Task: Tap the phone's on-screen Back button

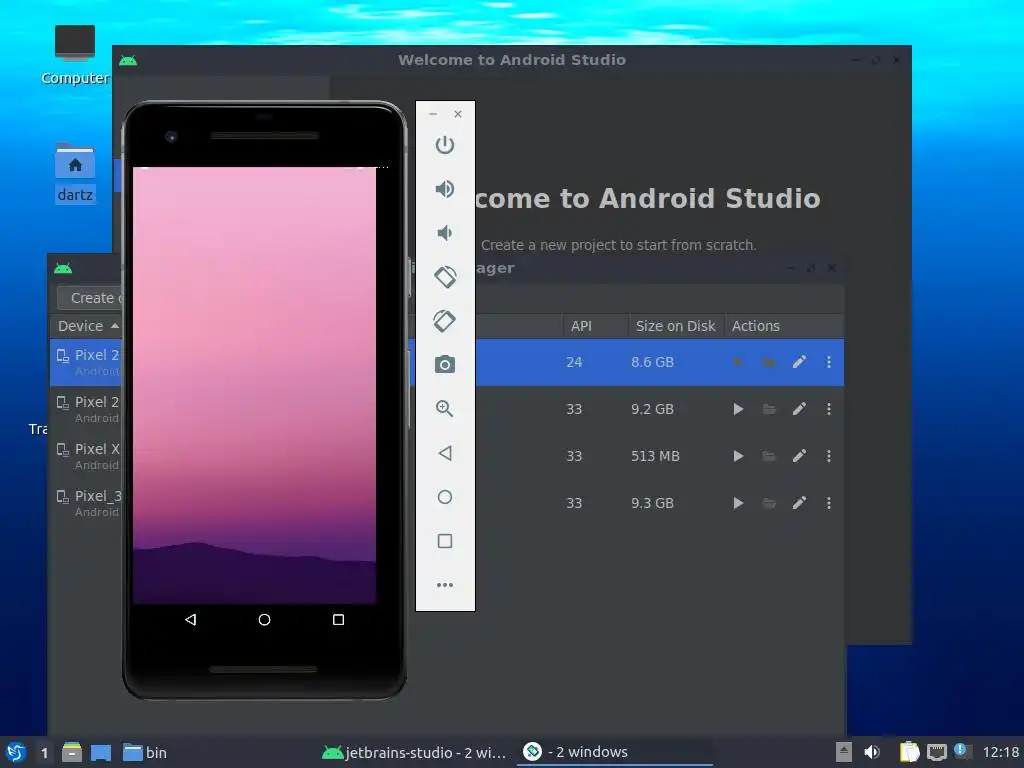Action: click(190, 619)
